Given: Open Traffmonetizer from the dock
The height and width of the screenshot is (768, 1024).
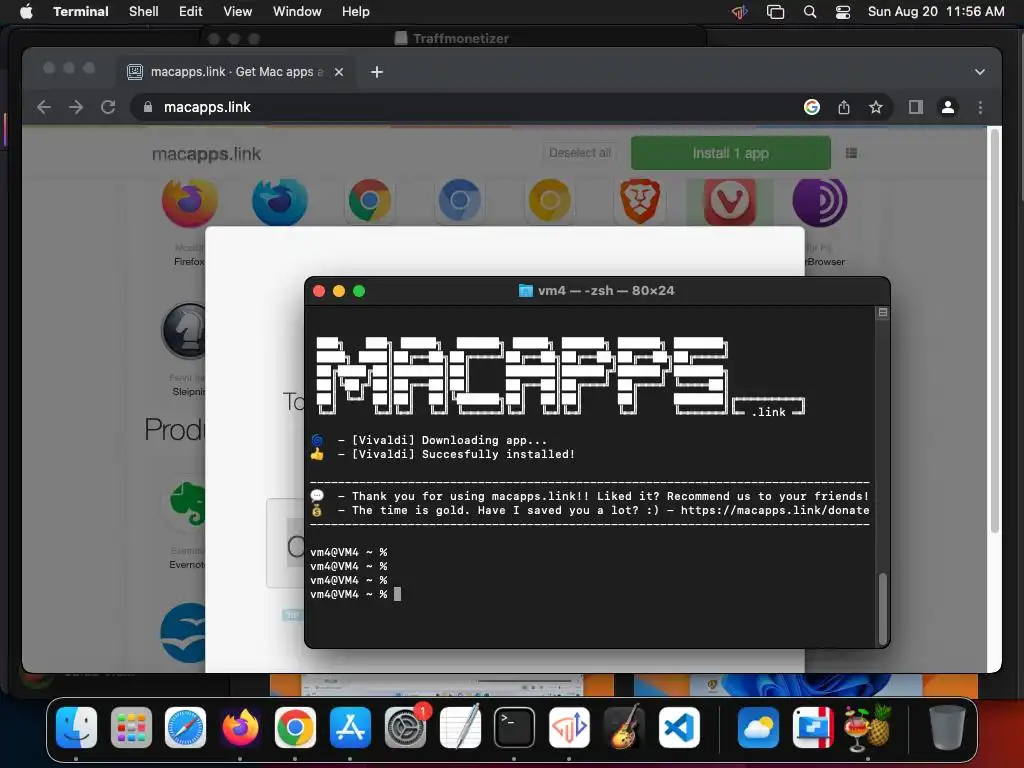Looking at the screenshot, I should point(569,727).
